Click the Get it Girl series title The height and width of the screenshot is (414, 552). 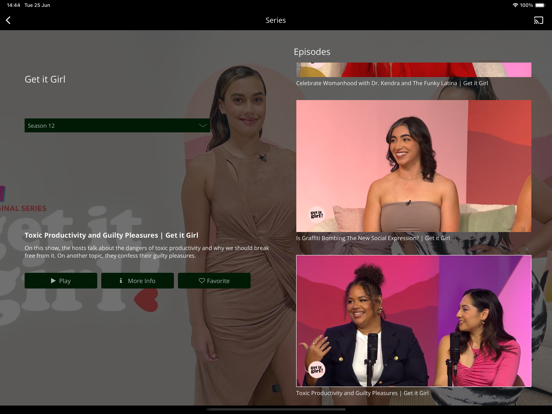tap(45, 79)
